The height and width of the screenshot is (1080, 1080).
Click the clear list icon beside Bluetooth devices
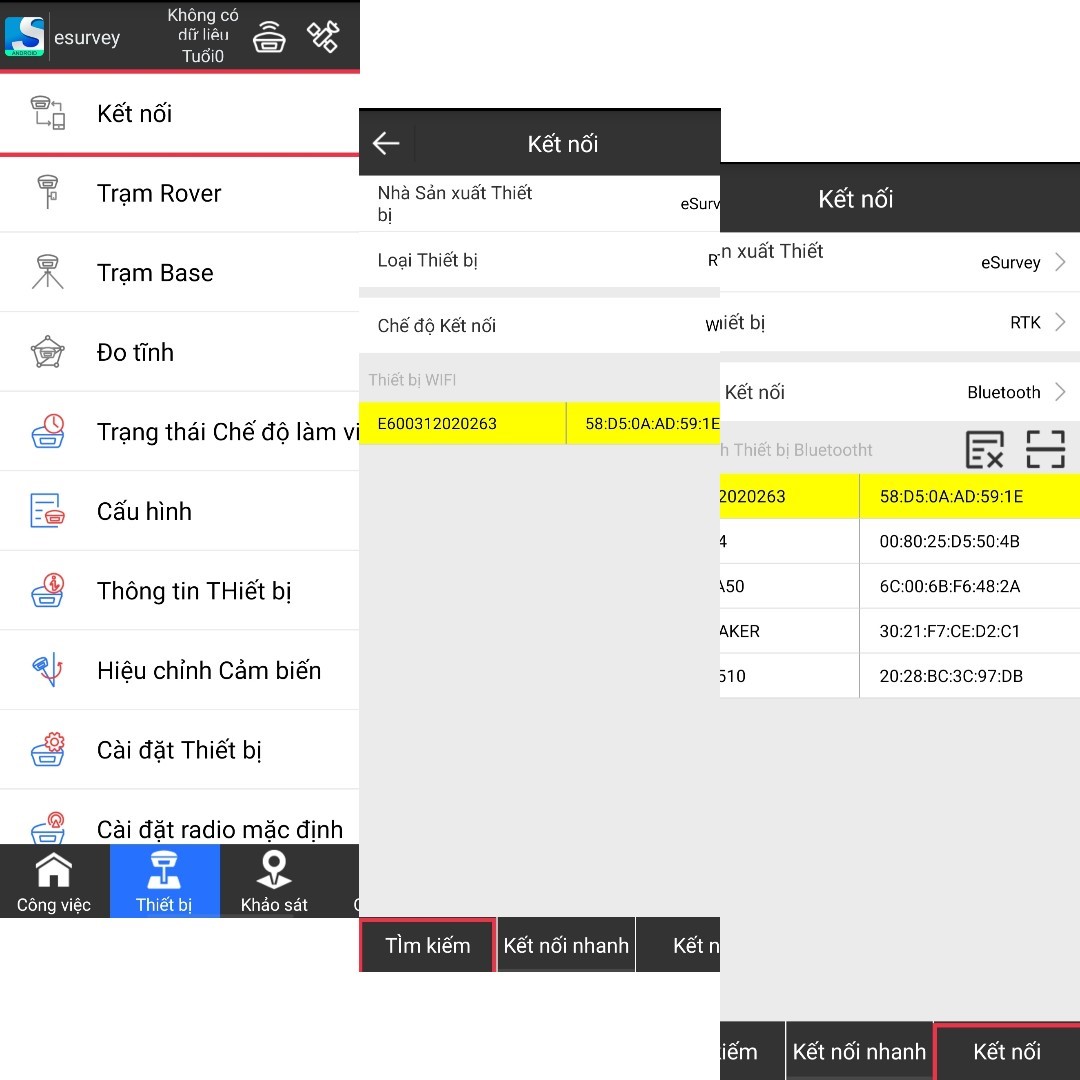coord(984,450)
